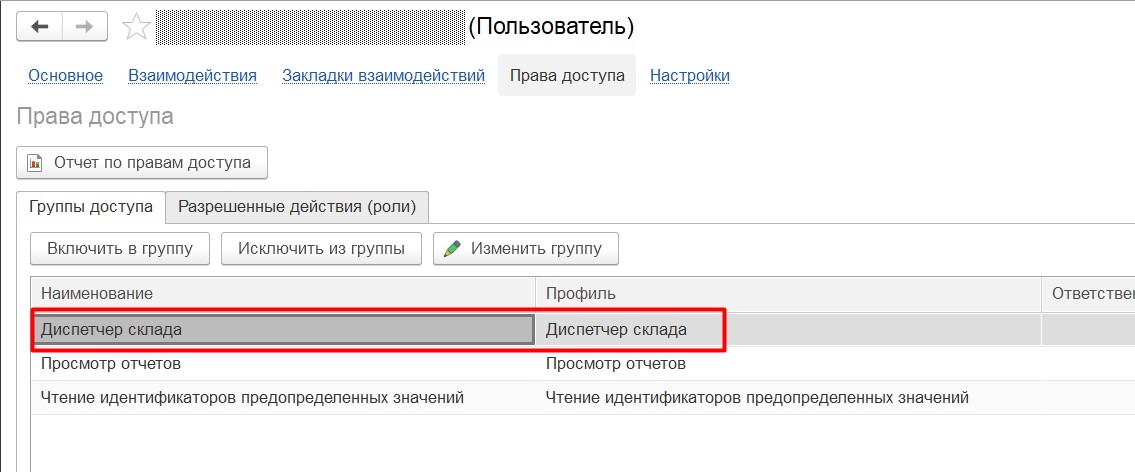Go to Закладки взаимодействий link
This screenshot has width=1135, height=472.
click(x=384, y=75)
